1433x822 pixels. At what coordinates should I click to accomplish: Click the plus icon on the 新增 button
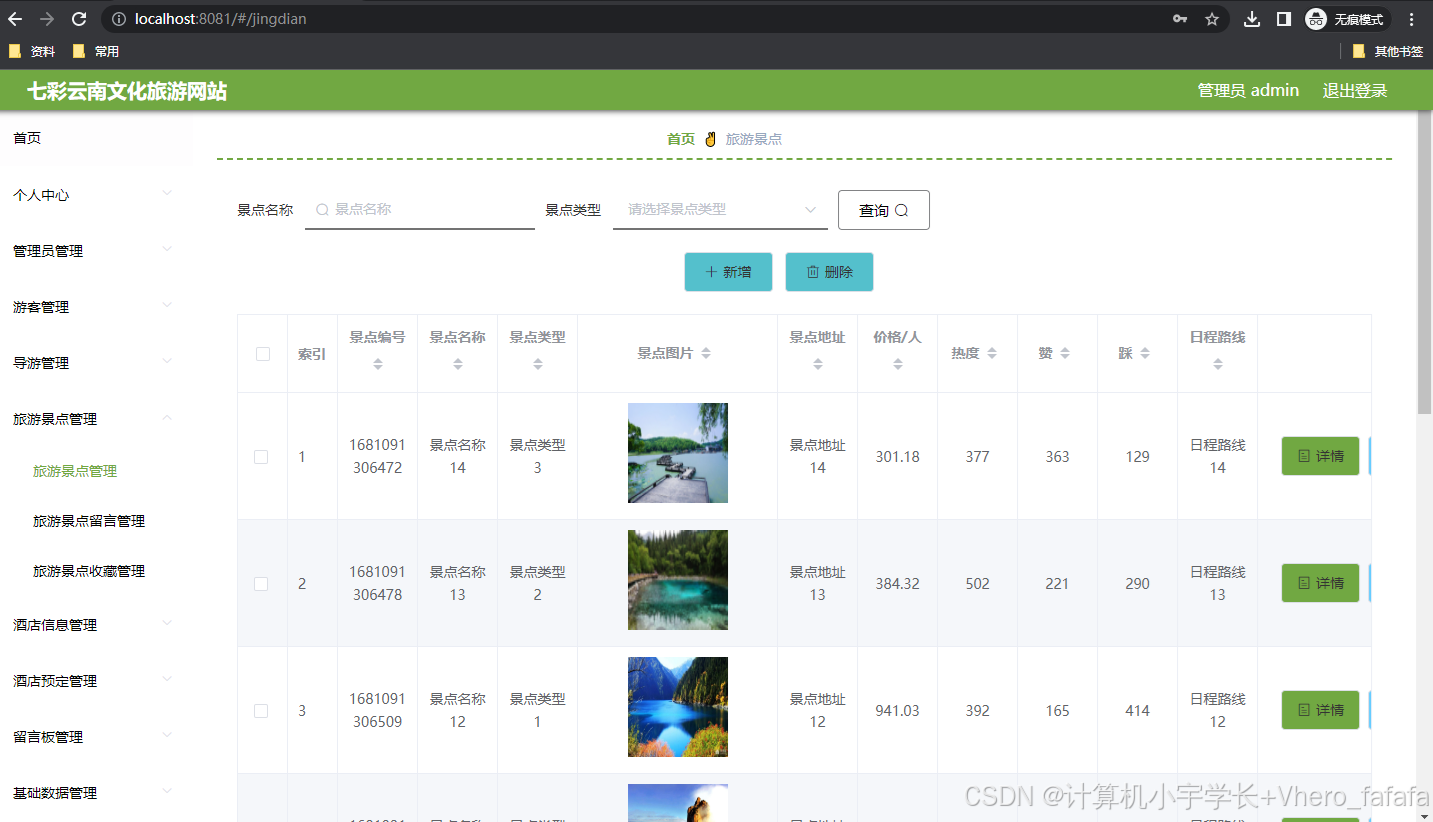713,271
